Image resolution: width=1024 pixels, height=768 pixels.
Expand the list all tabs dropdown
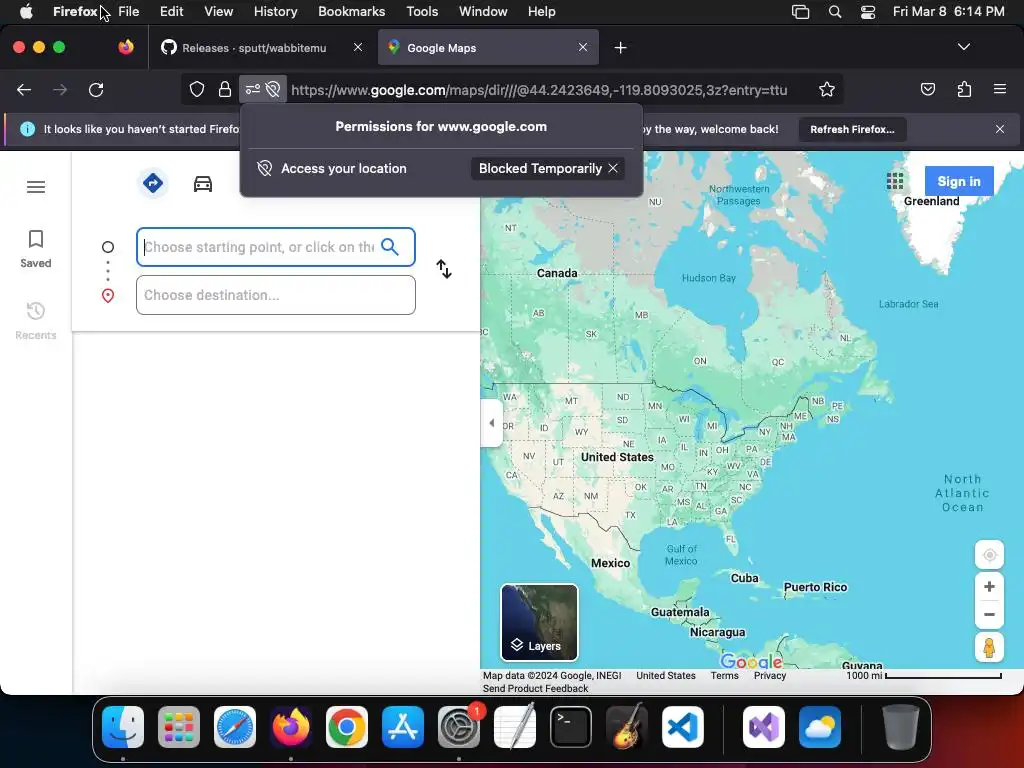pyautogui.click(x=963, y=47)
